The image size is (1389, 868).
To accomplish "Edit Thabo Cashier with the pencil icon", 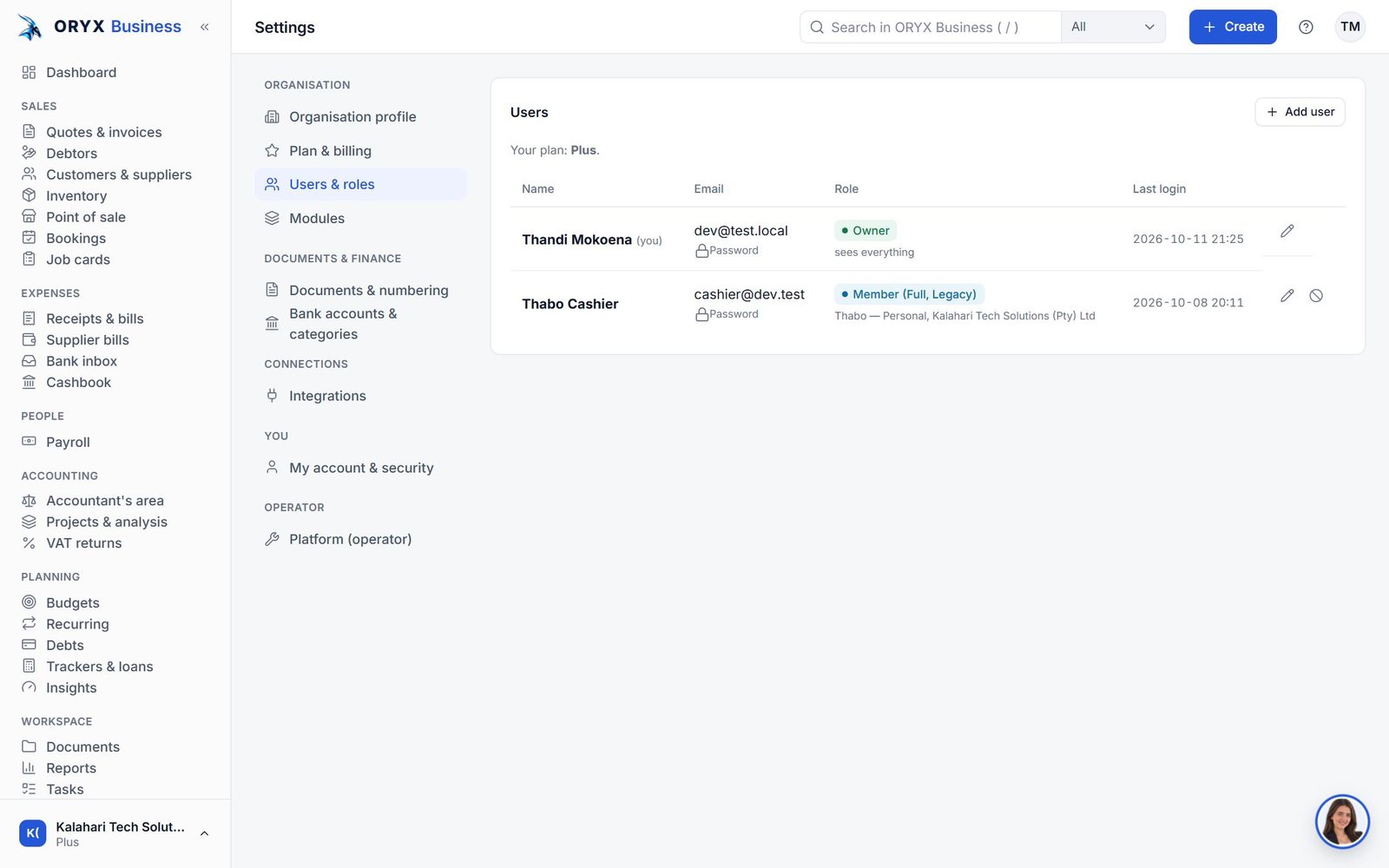I will [1287, 296].
